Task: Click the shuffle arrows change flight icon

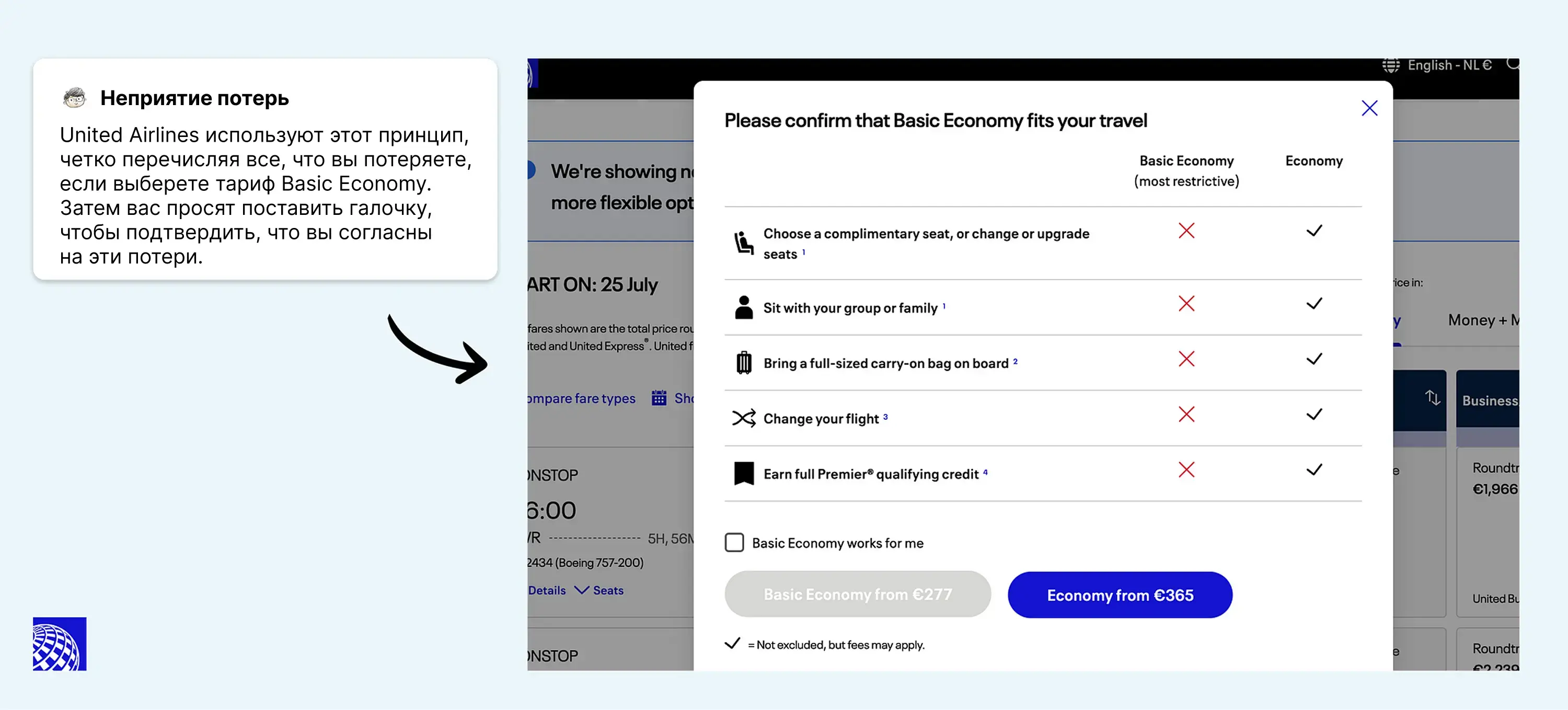Action: pos(743,418)
